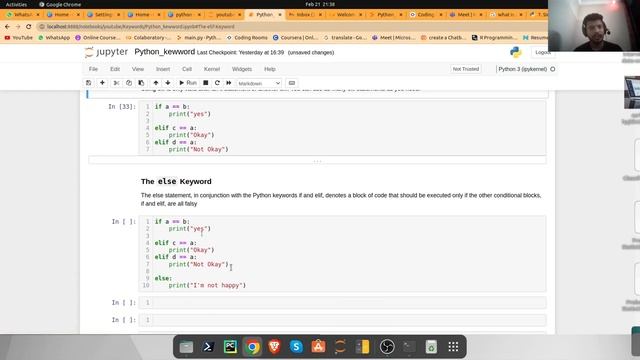This screenshot has height=360, width=640.
Task: Launch PyCharm from the dock
Action: point(230,347)
